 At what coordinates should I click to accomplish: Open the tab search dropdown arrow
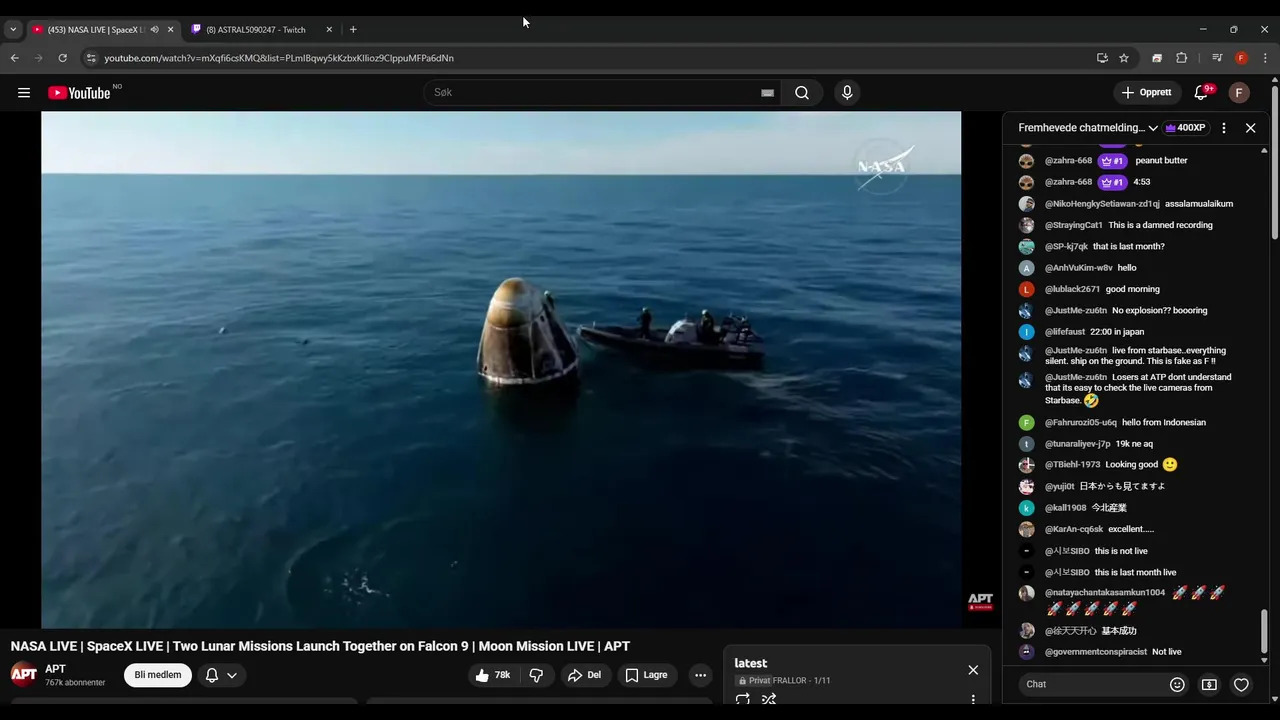13,30
